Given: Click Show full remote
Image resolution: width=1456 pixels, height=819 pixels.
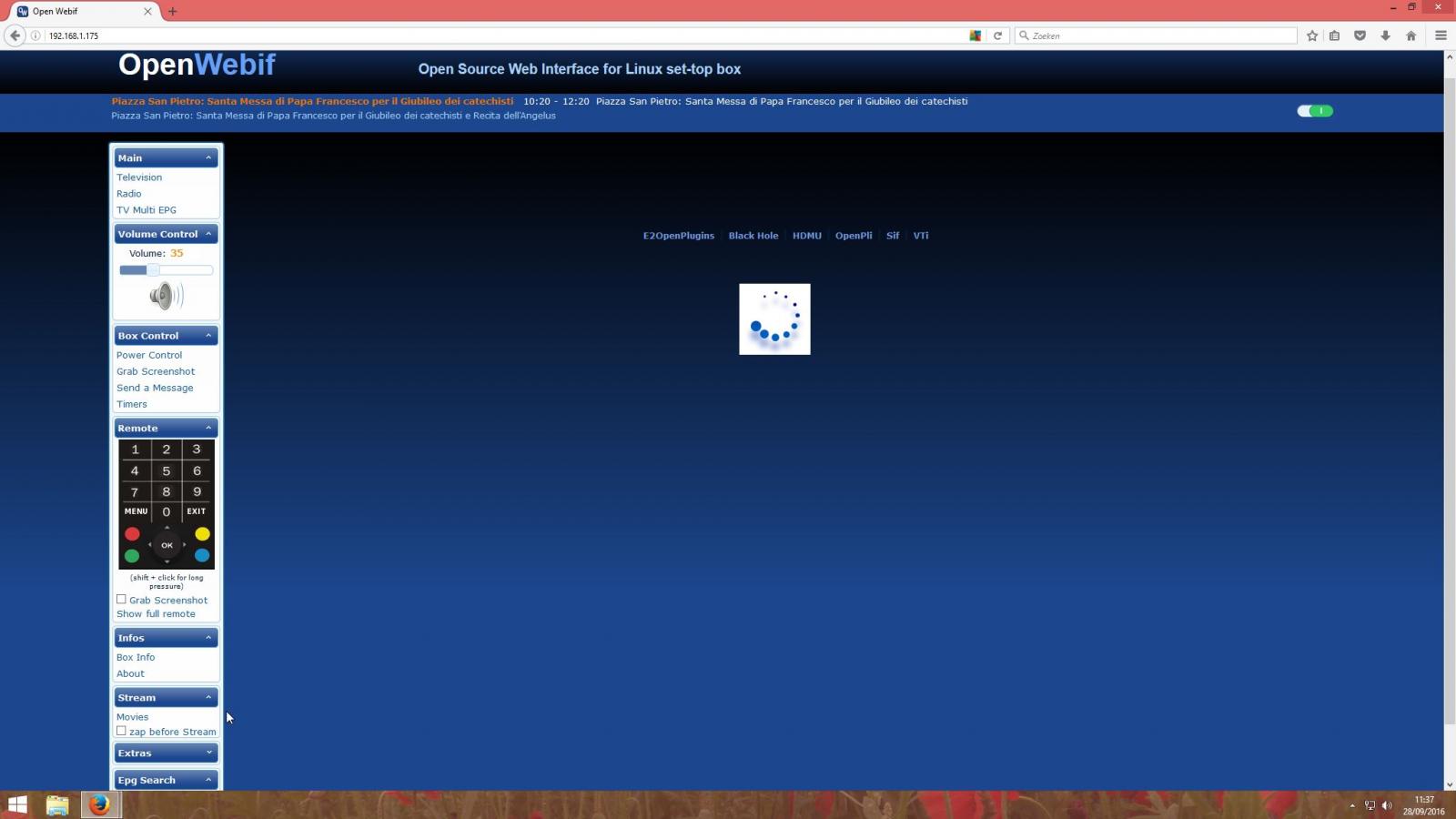Looking at the screenshot, I should 156,614.
